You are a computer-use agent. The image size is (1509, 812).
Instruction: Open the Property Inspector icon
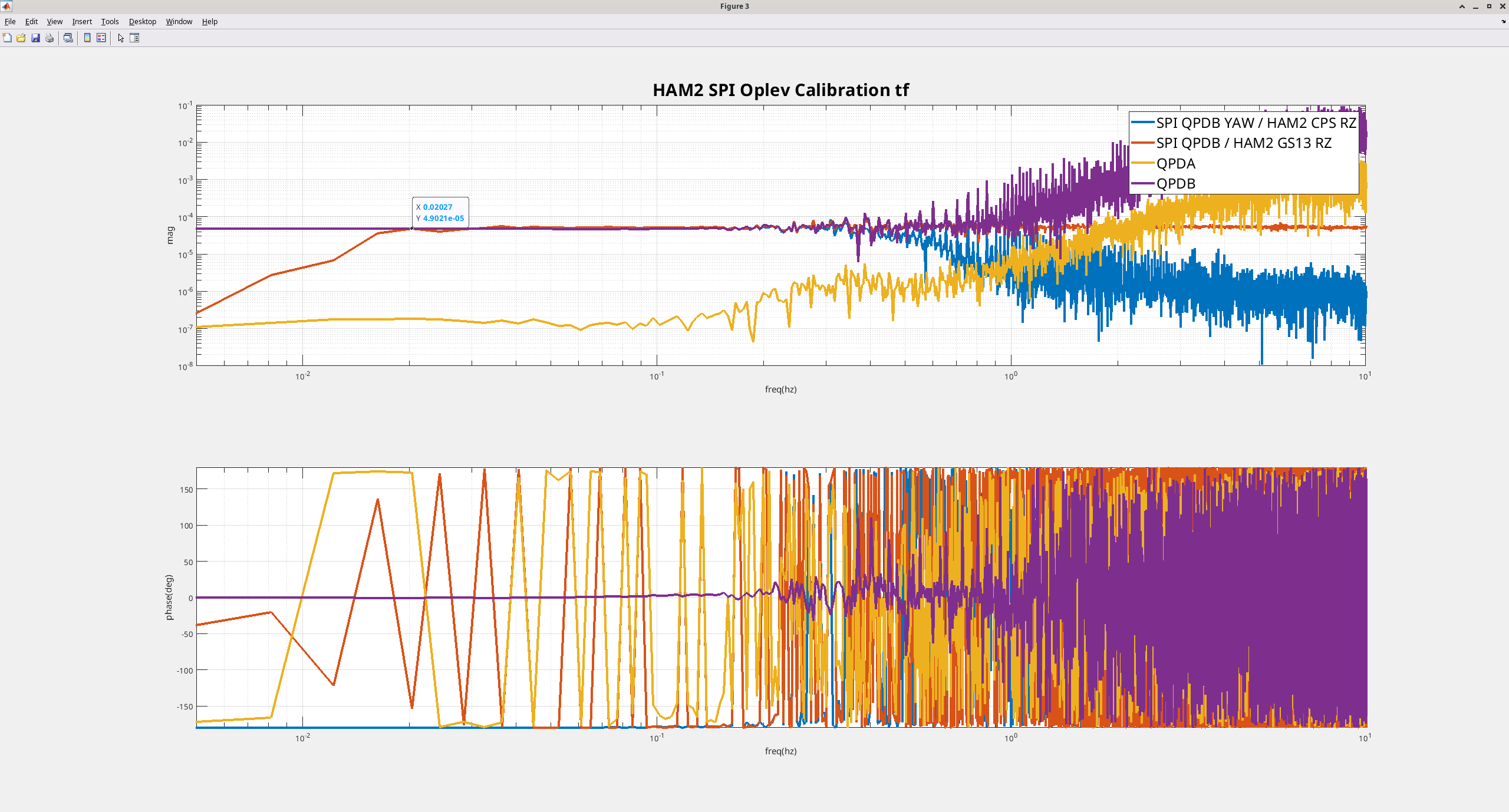(x=134, y=38)
